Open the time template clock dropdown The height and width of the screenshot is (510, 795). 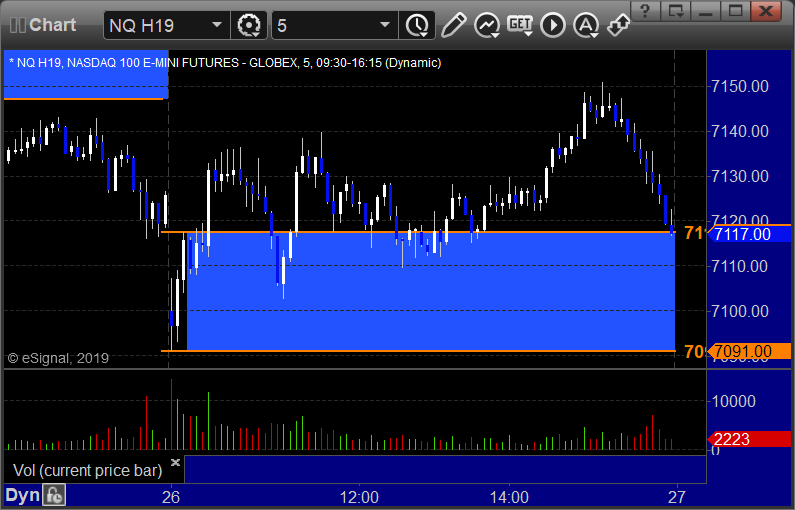[x=417, y=25]
